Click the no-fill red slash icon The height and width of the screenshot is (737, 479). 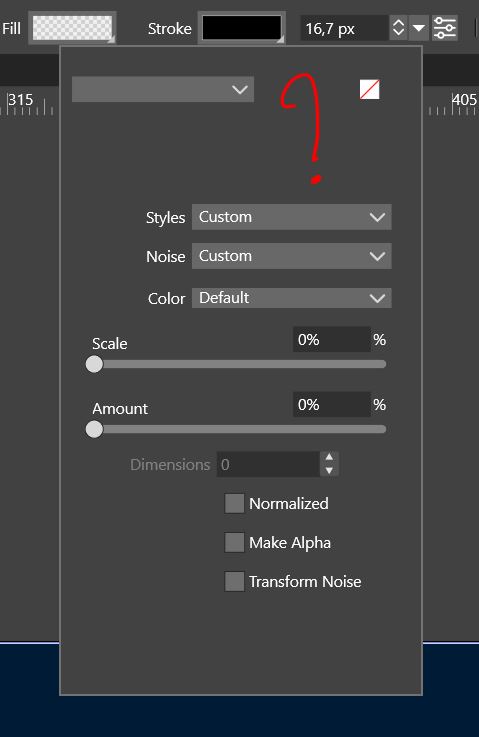tap(369, 89)
